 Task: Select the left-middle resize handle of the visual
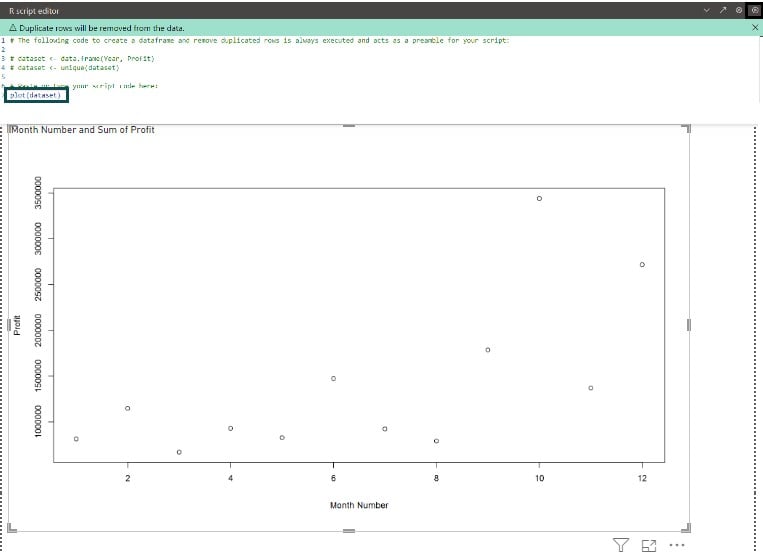(x=9, y=325)
